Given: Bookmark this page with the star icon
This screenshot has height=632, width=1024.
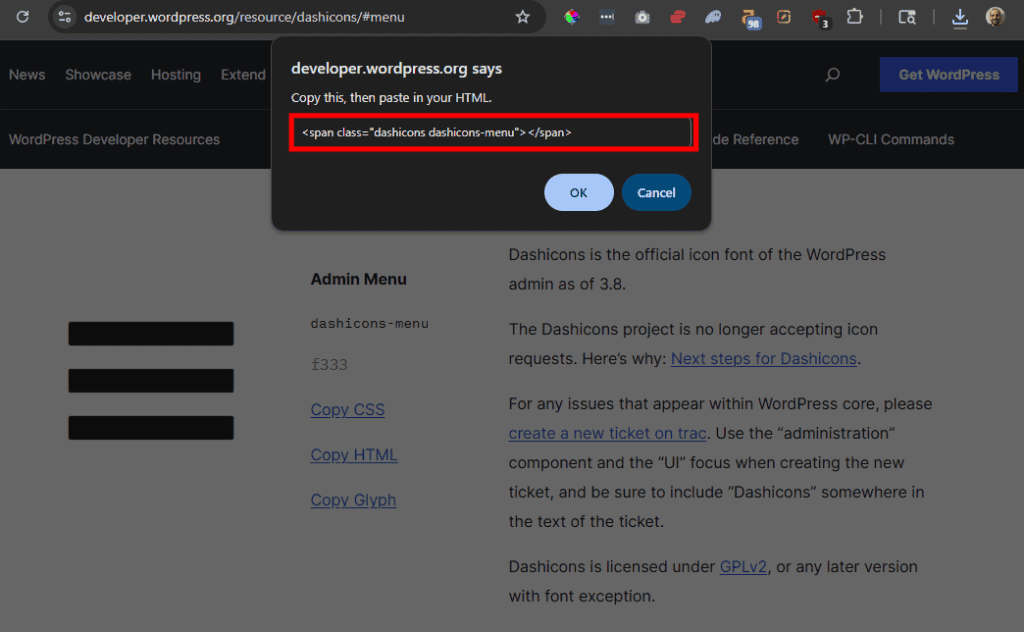Looking at the screenshot, I should pos(522,17).
